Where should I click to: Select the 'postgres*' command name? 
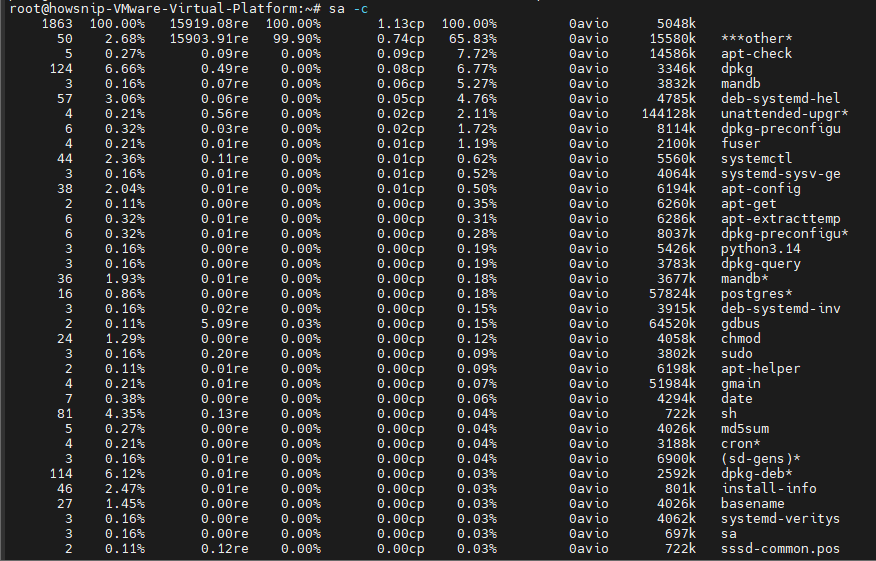pyautogui.click(x=756, y=294)
